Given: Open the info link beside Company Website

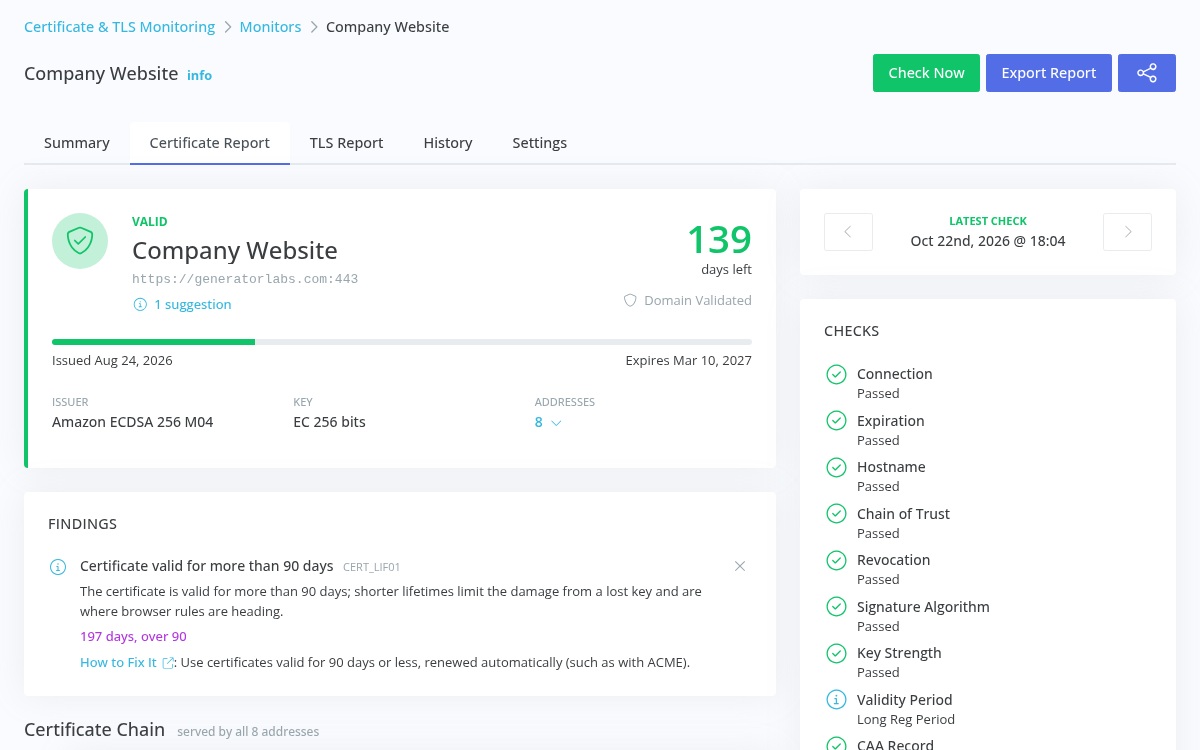Looking at the screenshot, I should [x=199, y=75].
